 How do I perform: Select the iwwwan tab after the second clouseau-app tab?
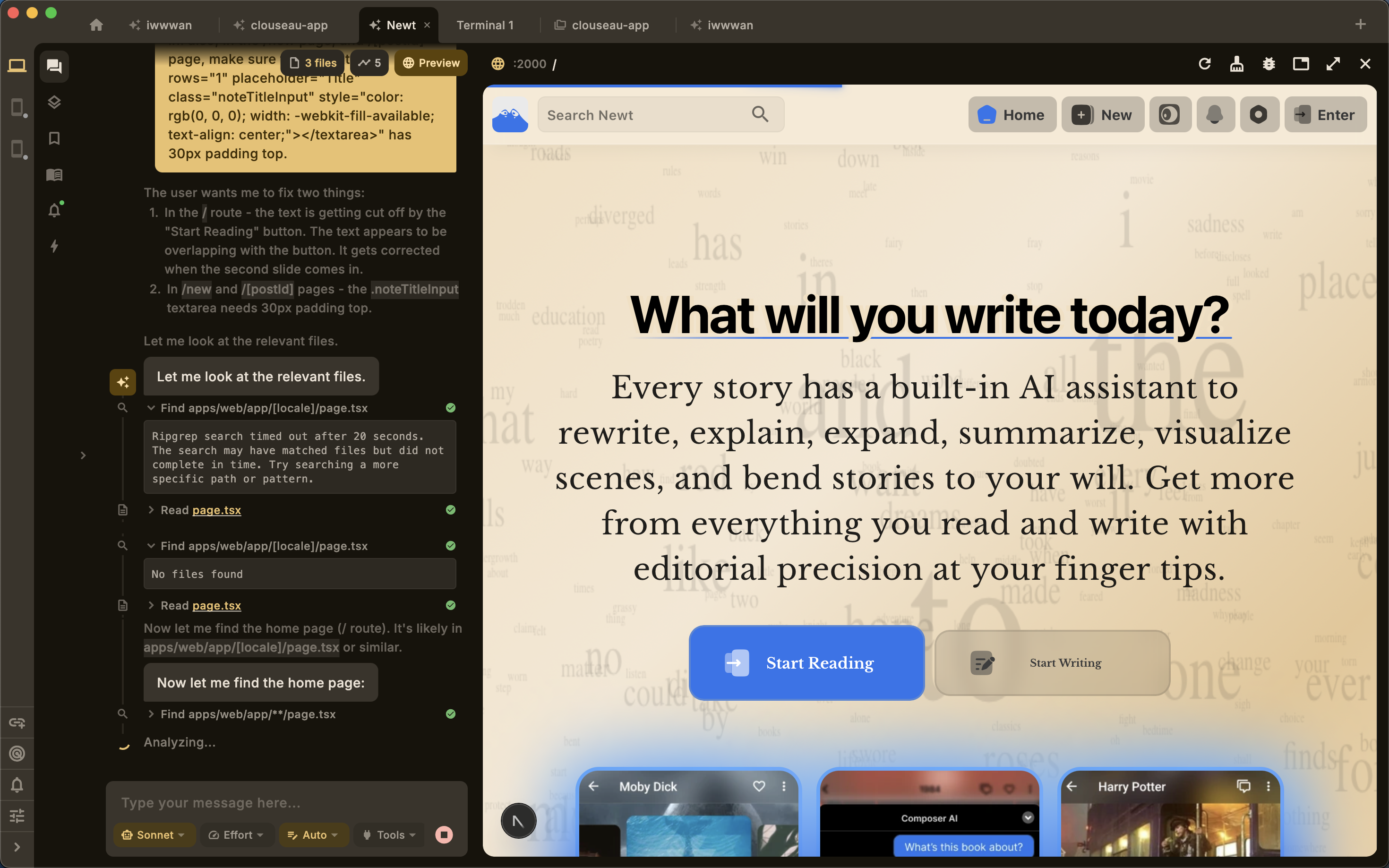[722, 25]
